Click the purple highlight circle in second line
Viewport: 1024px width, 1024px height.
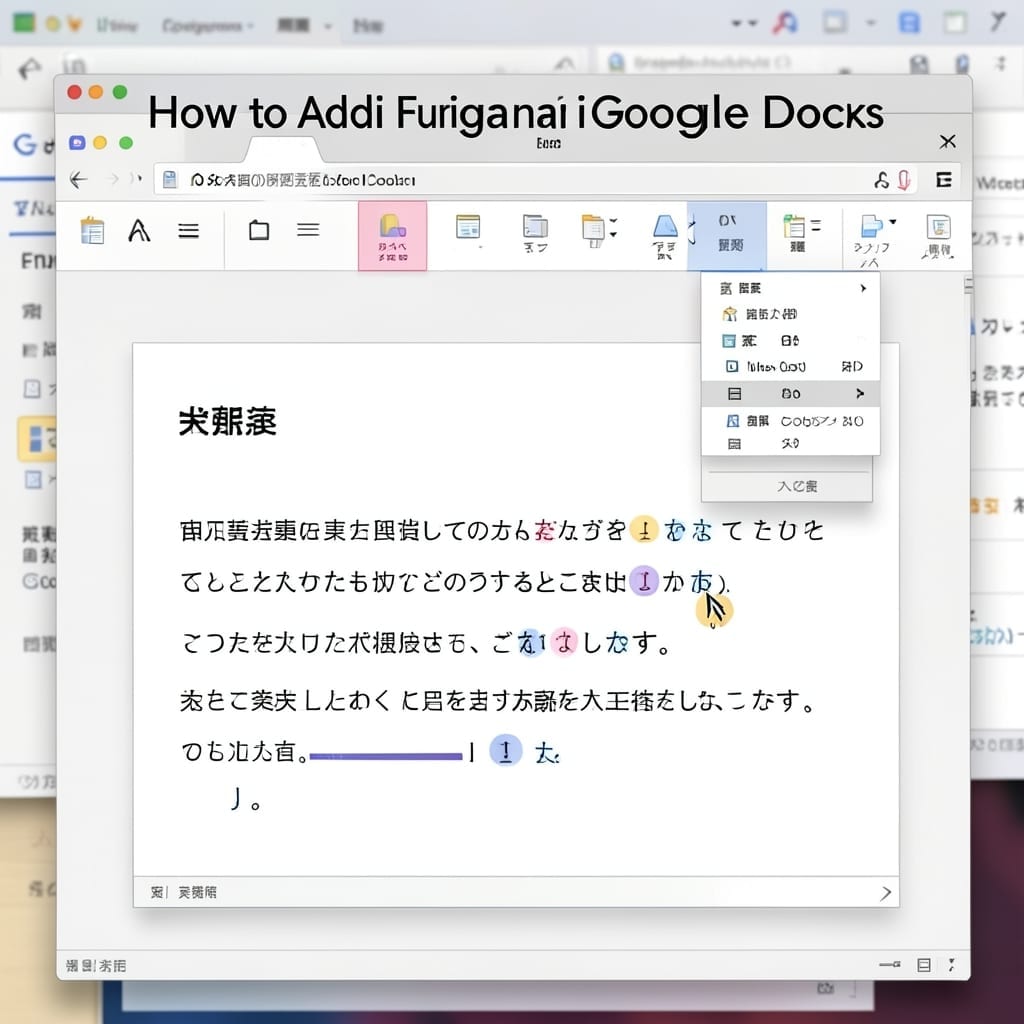pos(645,581)
